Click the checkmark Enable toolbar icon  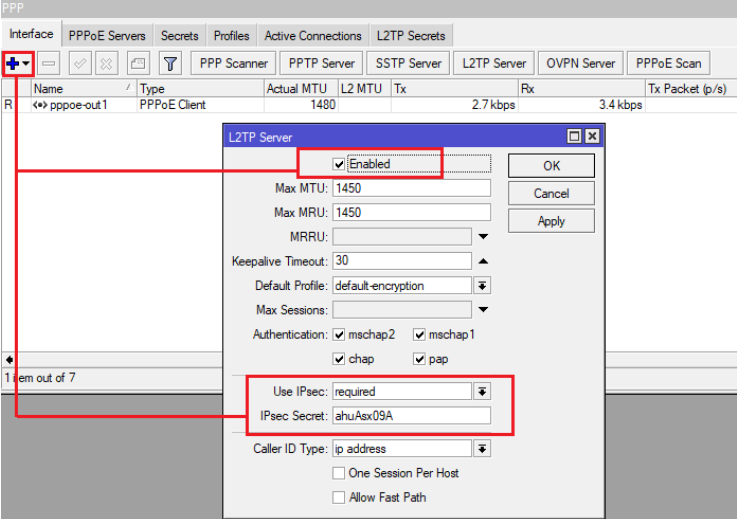81,63
